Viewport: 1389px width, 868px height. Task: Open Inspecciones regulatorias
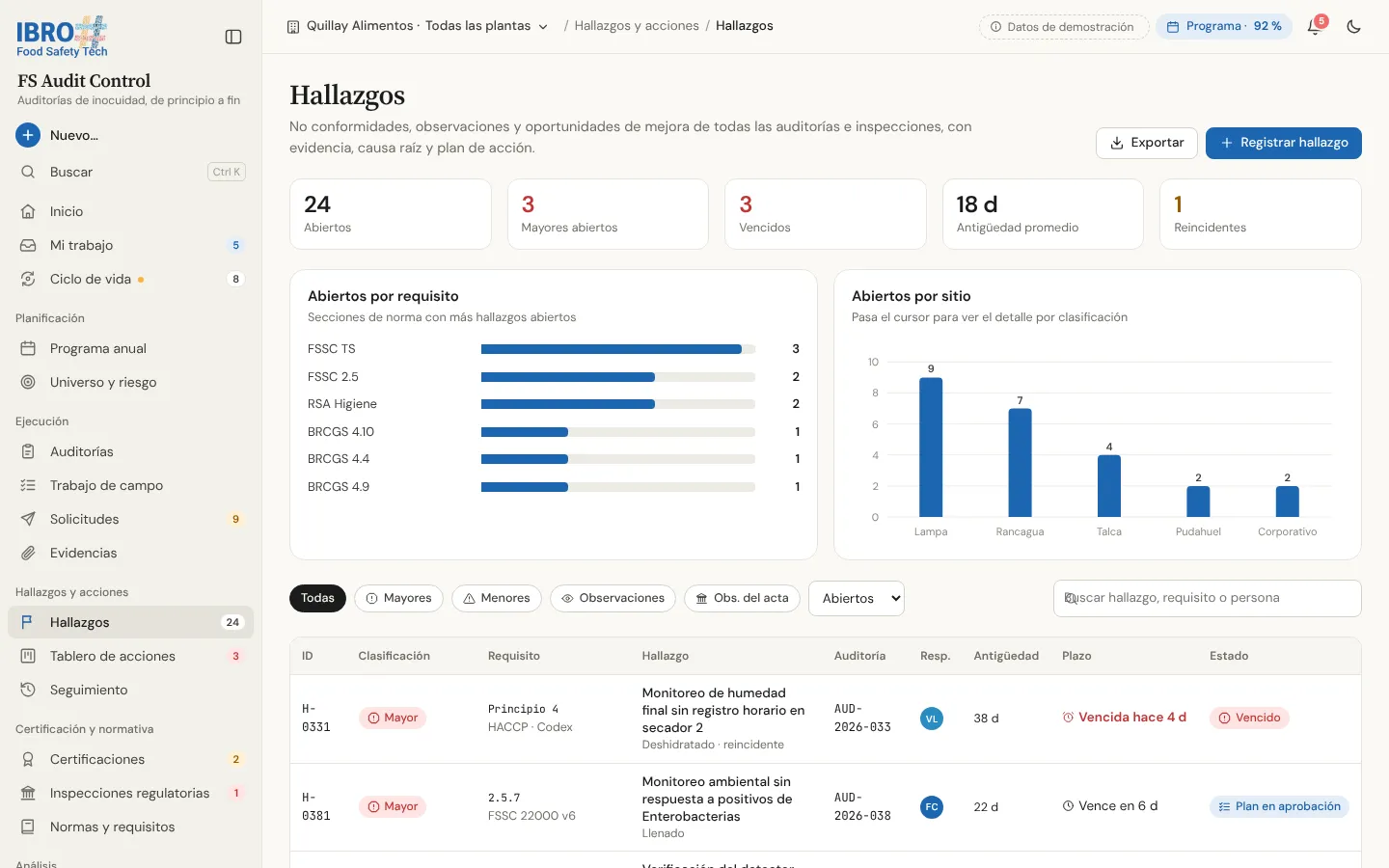pyautogui.click(x=130, y=793)
